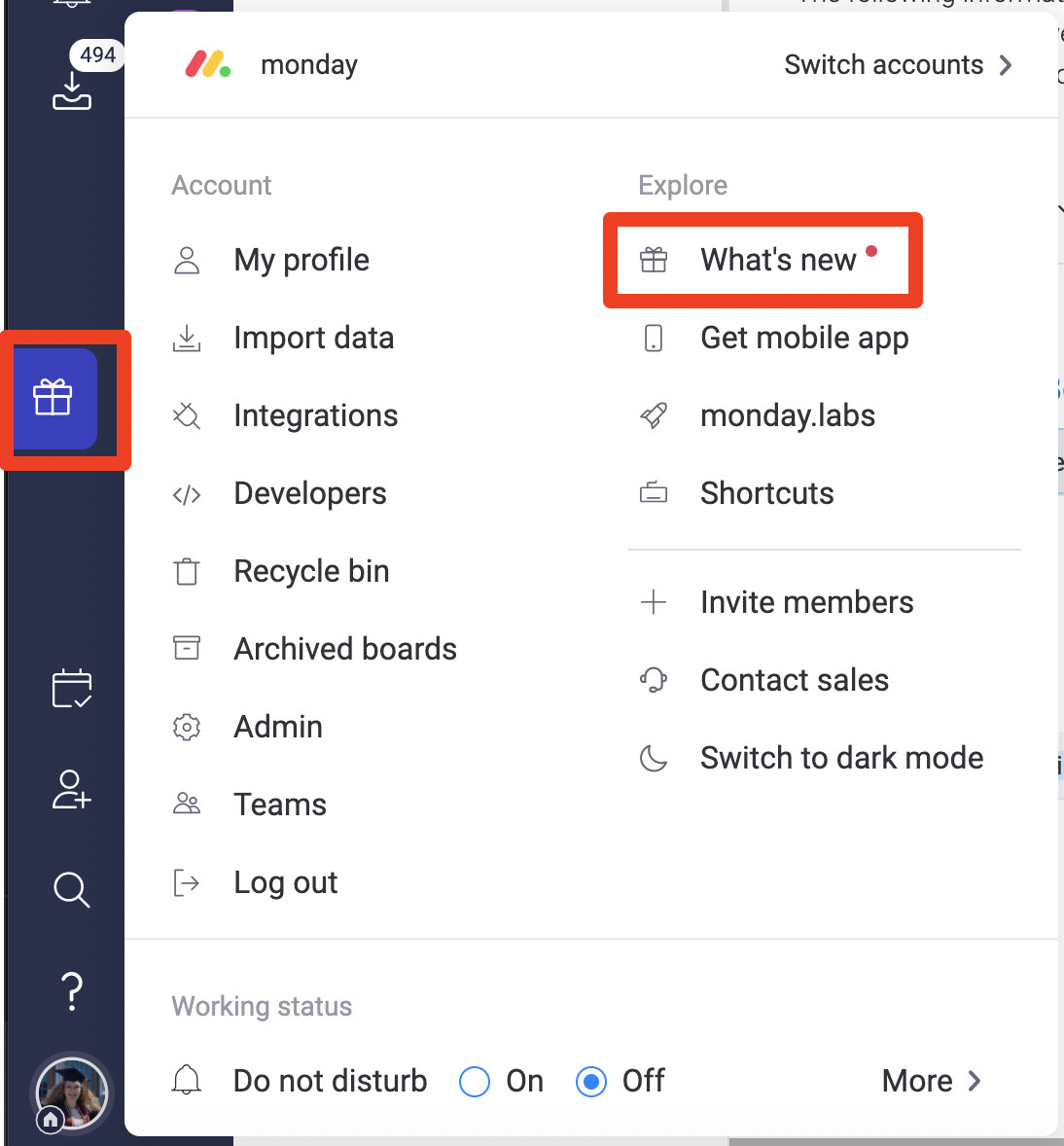Open monday.labs
The width and height of the screenshot is (1064, 1146).
pyautogui.click(x=788, y=415)
